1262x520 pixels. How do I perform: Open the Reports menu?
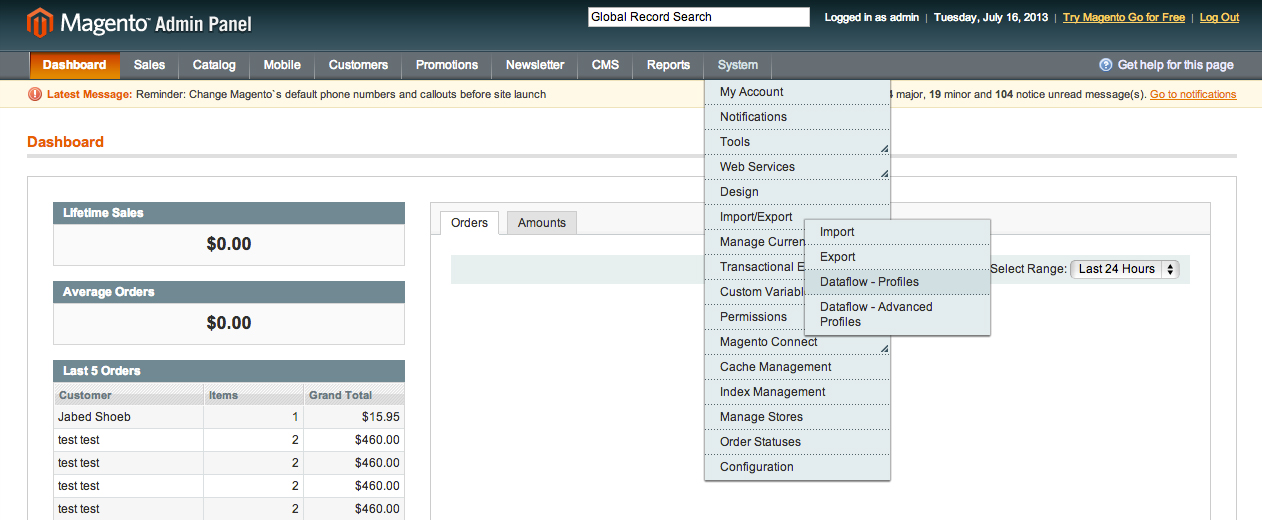[668, 65]
